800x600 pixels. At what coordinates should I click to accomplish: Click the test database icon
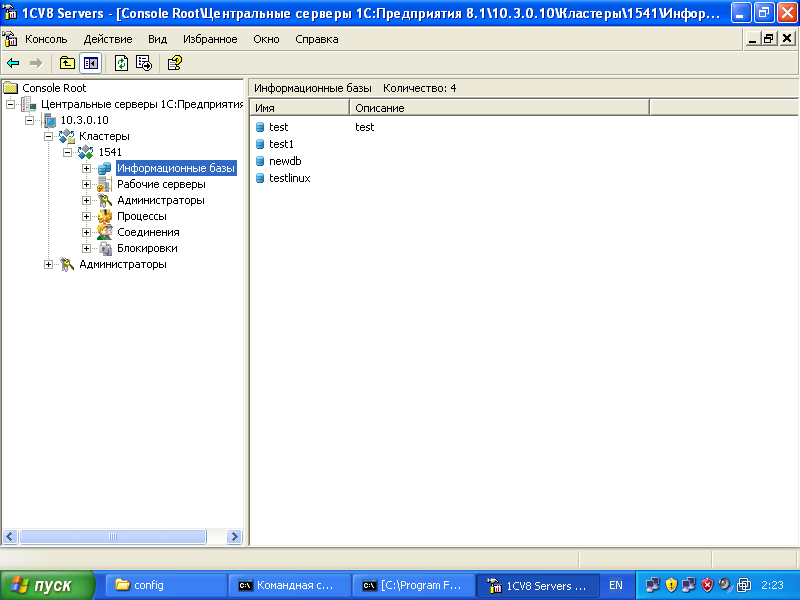point(260,127)
